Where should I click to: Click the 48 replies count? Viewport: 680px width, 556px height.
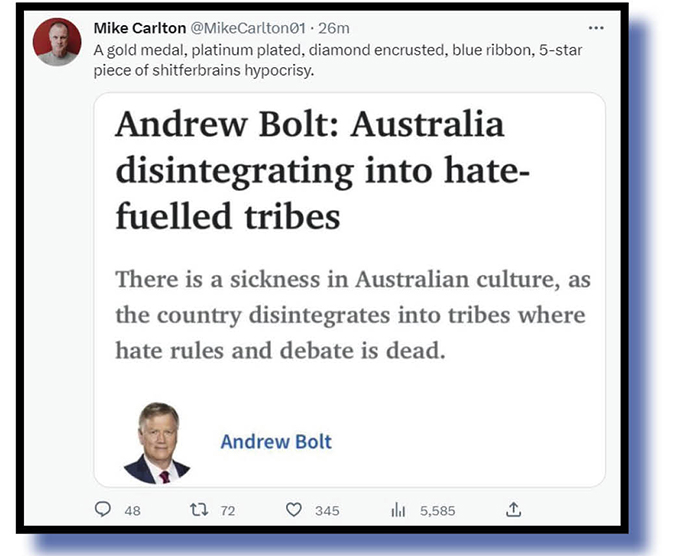tap(132, 511)
